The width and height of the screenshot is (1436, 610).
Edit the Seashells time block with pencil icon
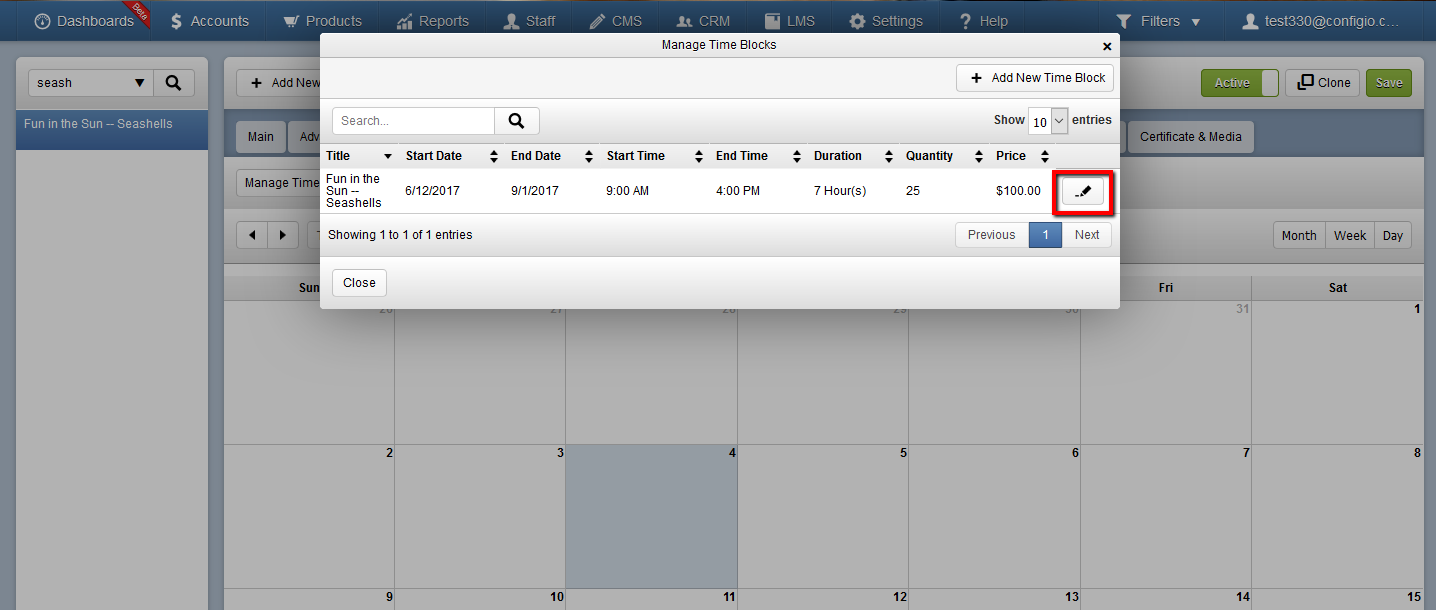(1082, 191)
